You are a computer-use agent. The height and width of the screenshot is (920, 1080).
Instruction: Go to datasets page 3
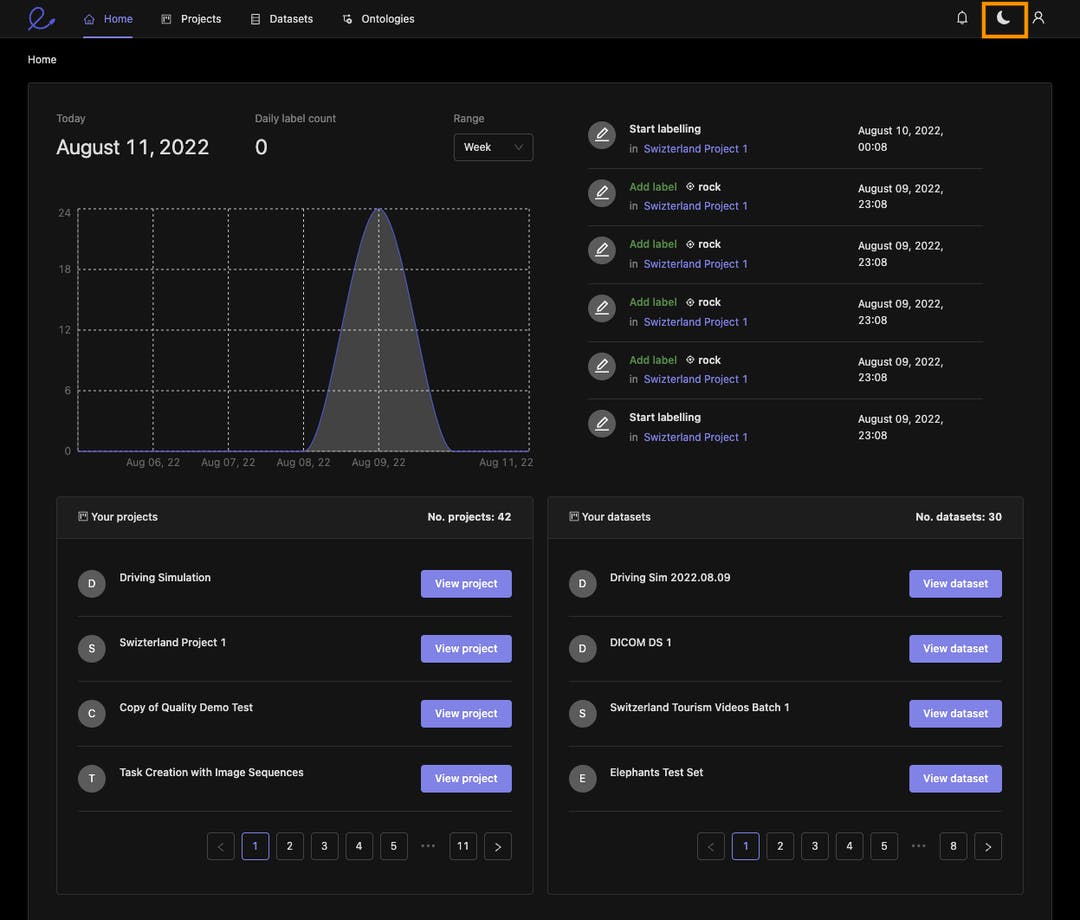[815, 846]
